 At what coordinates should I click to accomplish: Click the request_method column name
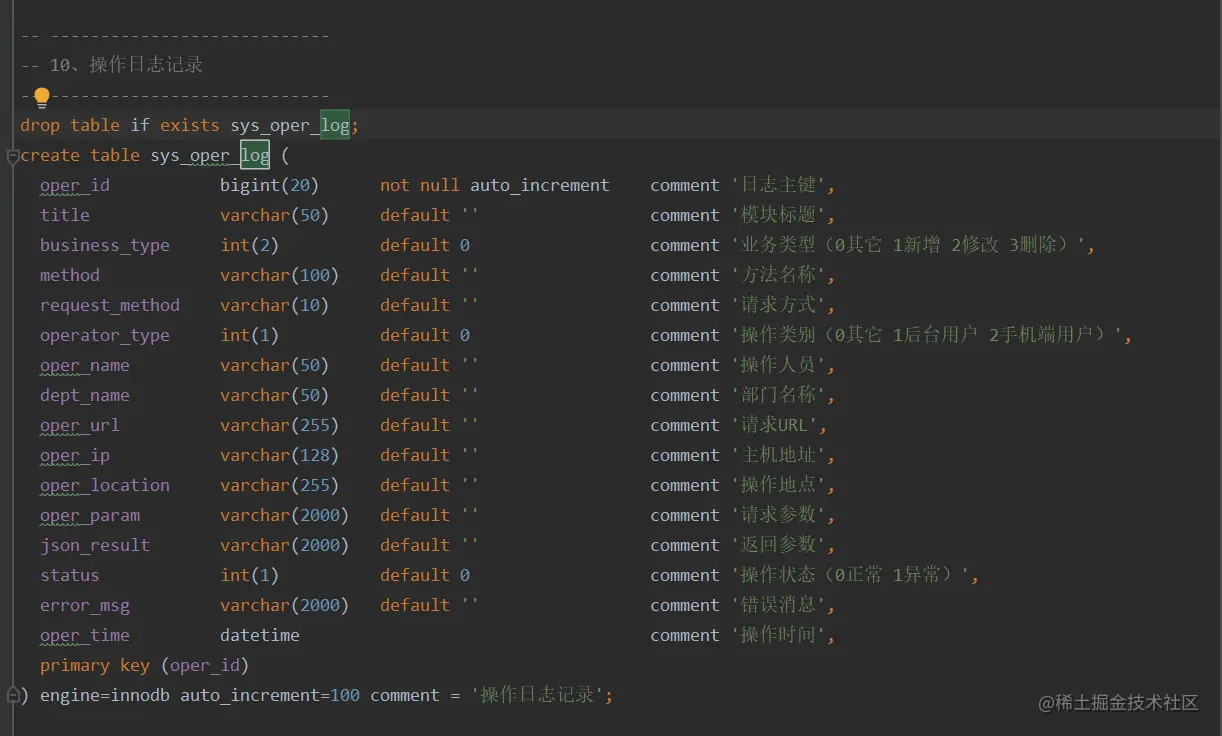[110, 305]
